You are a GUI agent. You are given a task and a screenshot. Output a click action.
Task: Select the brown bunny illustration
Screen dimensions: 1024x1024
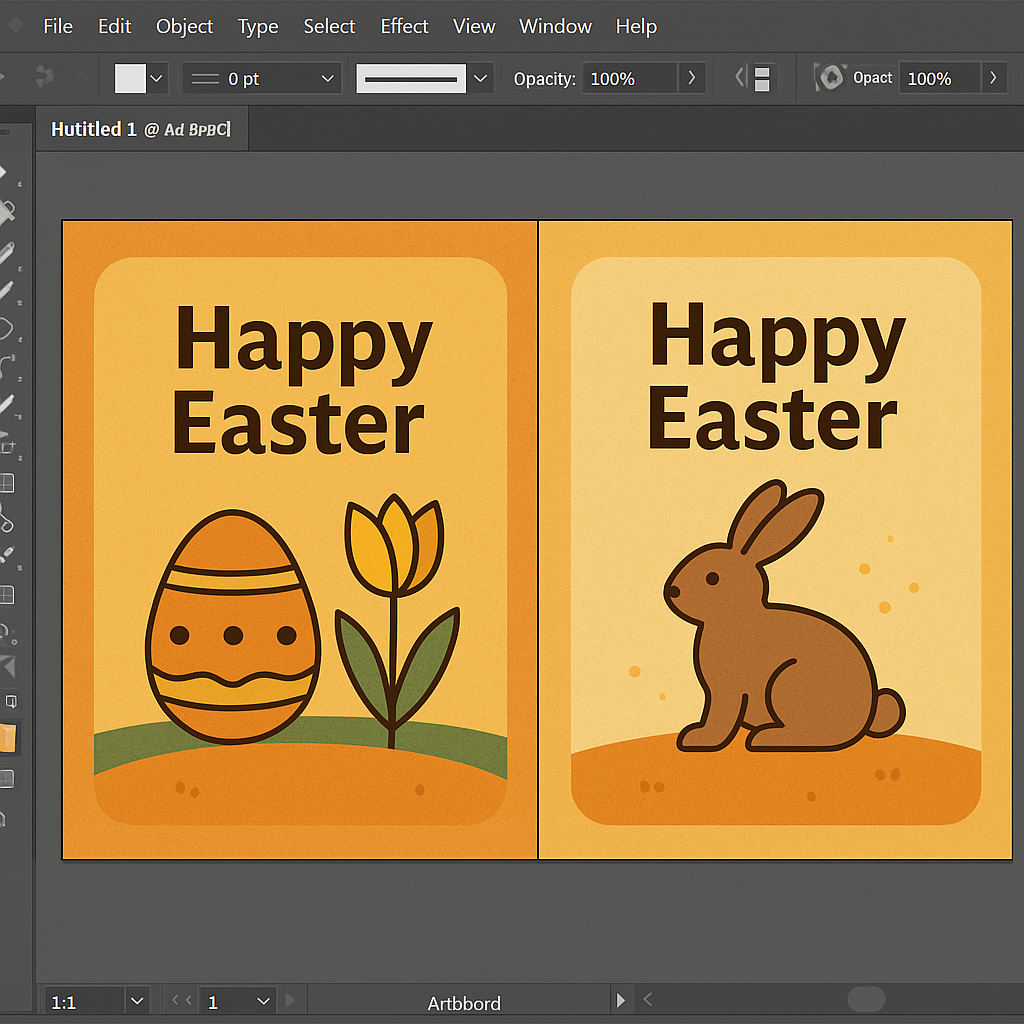pyautogui.click(x=784, y=616)
